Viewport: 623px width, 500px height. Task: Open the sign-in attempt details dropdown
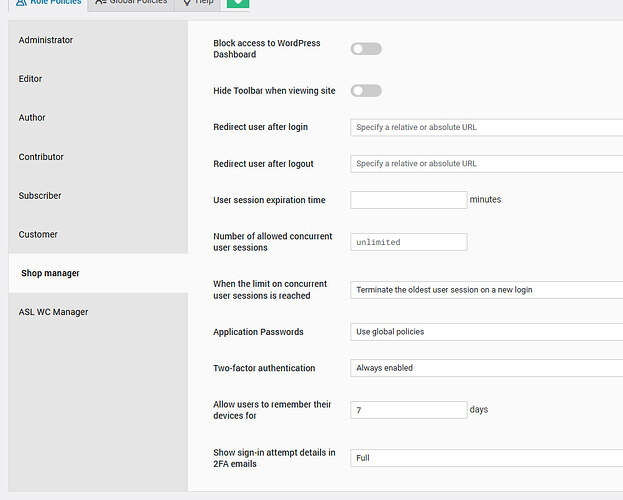[486, 458]
